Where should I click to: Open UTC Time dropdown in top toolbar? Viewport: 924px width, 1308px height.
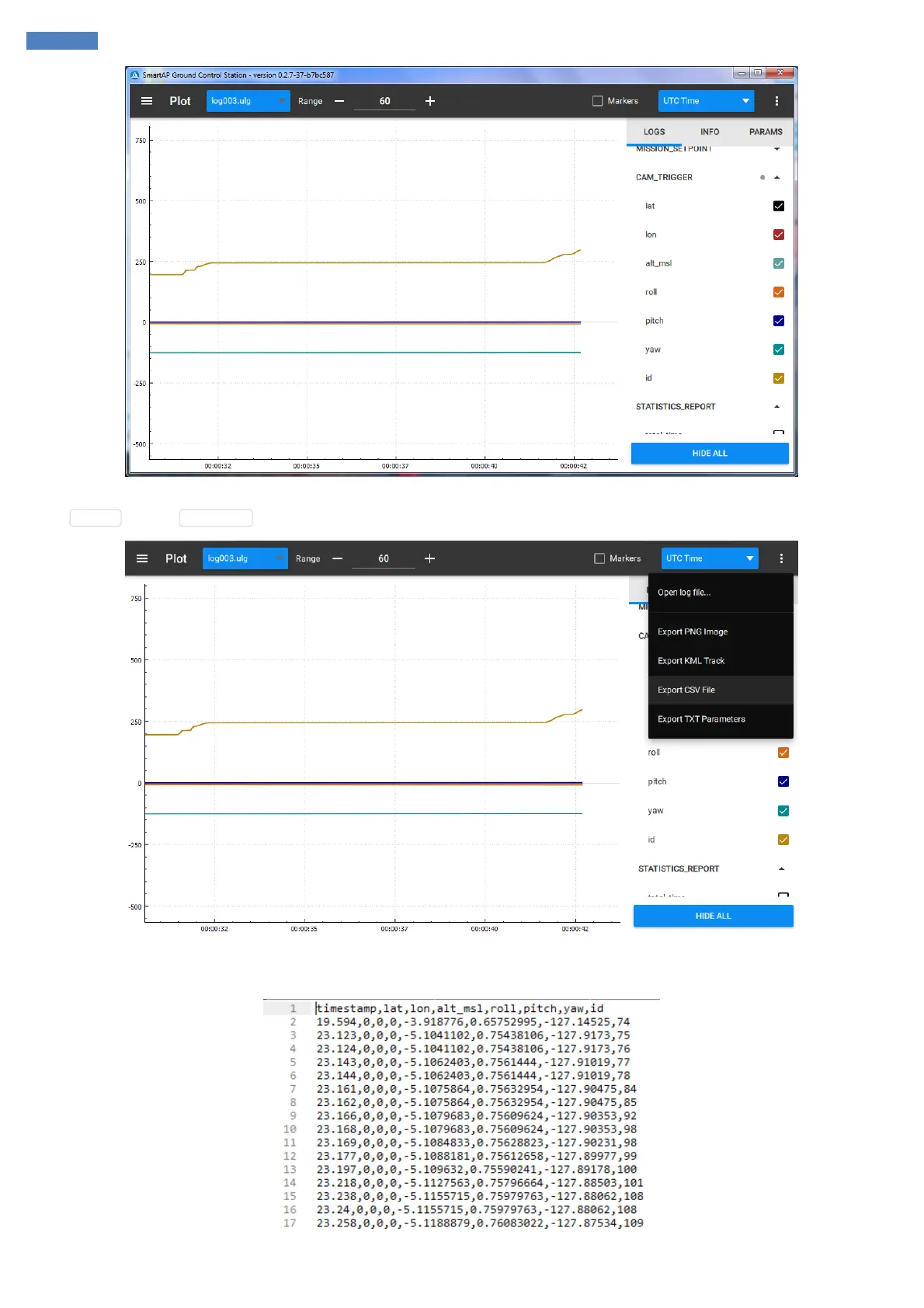click(x=707, y=101)
